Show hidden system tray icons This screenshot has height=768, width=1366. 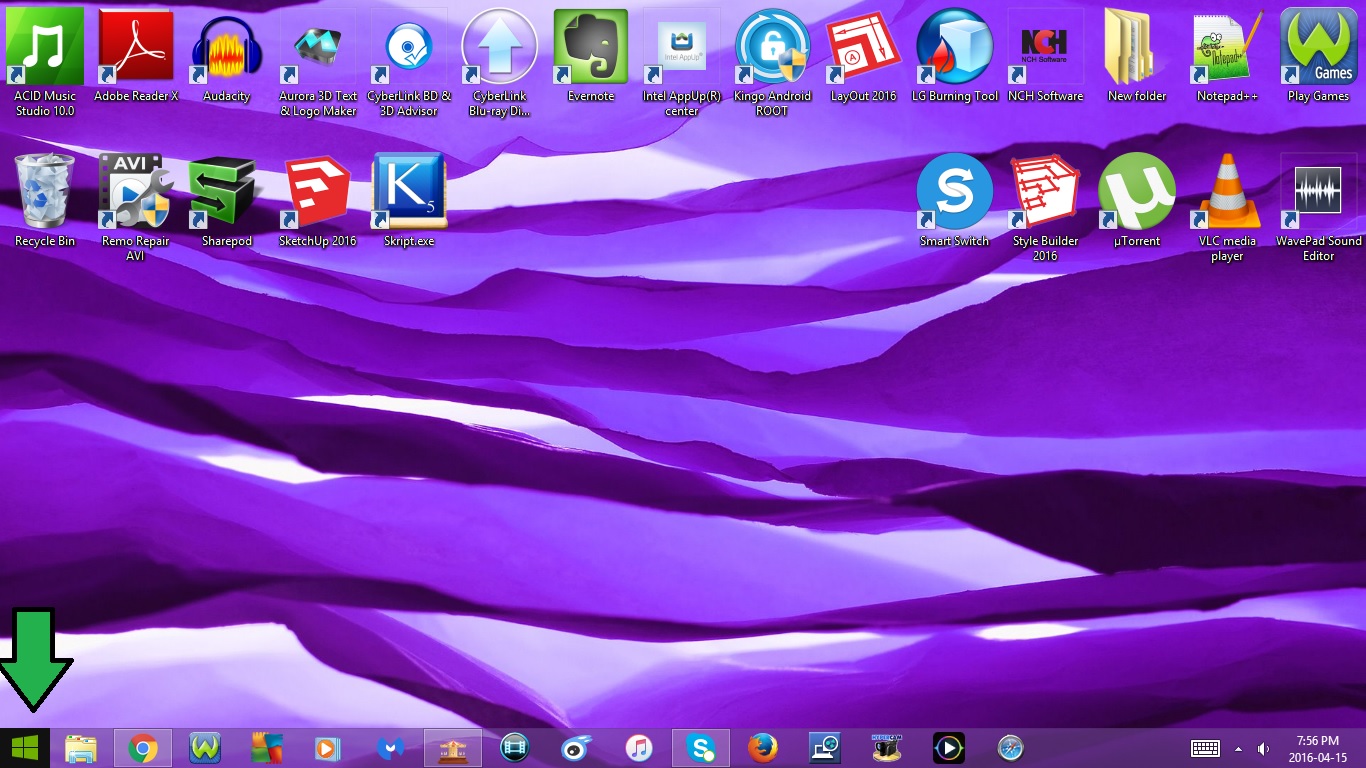pyautogui.click(x=1239, y=748)
